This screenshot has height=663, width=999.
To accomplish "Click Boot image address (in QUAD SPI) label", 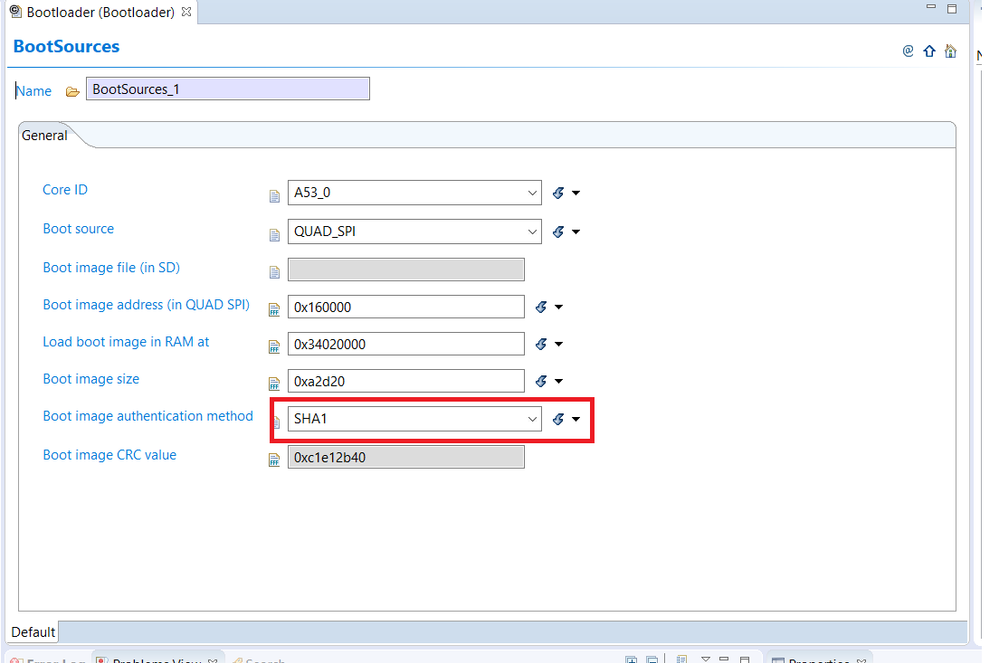I will (146, 304).
